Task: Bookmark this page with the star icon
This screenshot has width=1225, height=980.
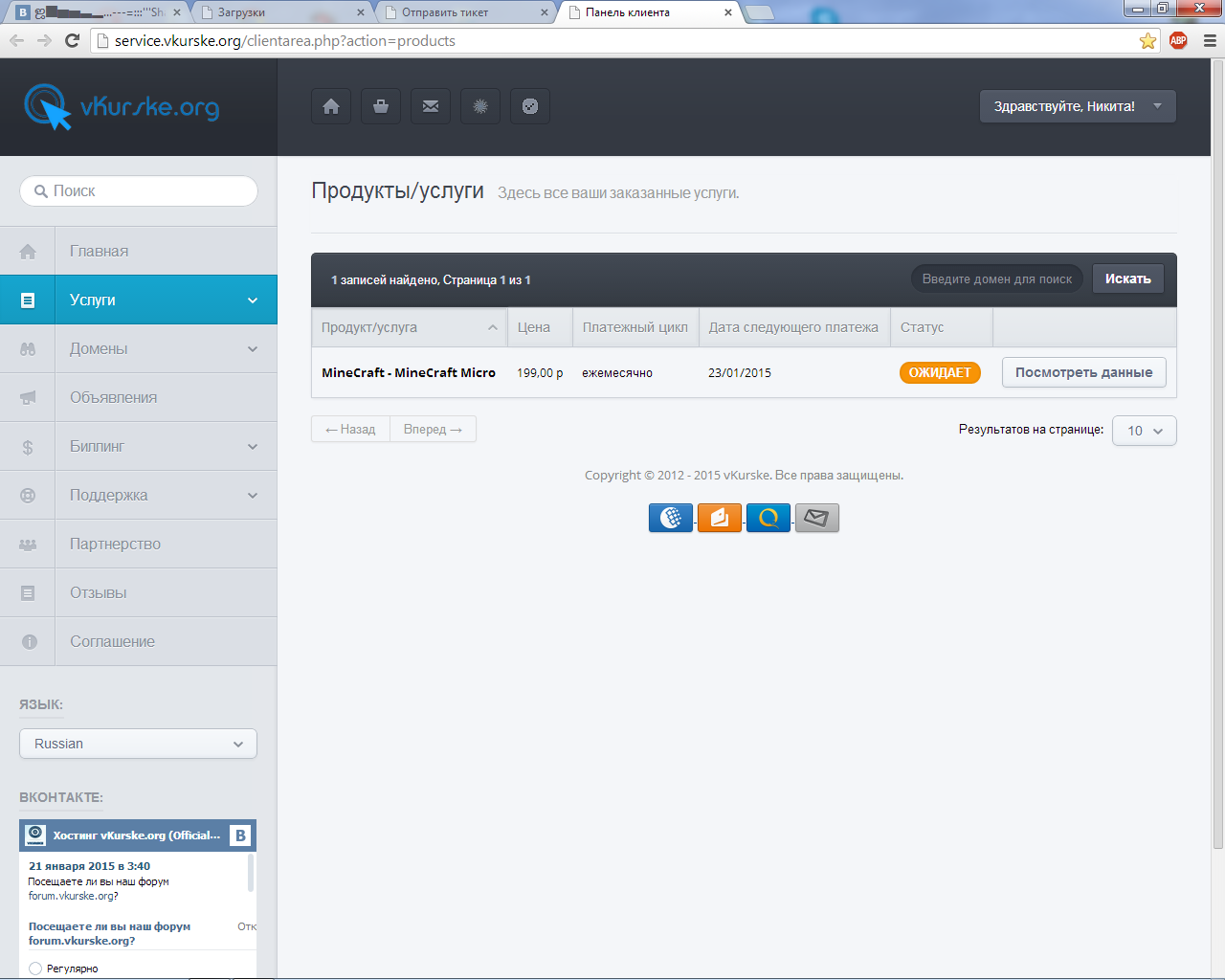Action: tap(1147, 40)
